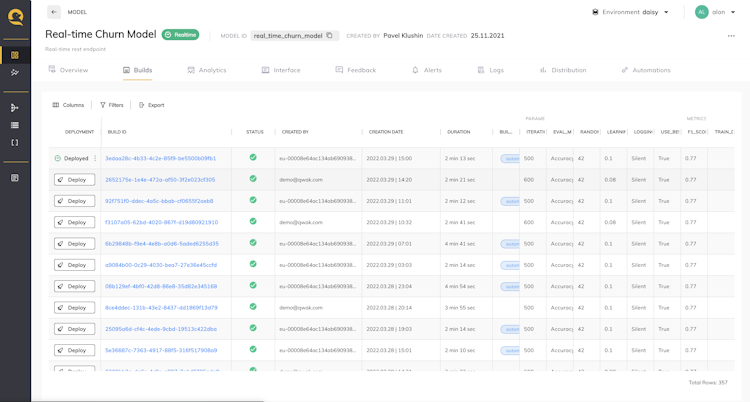The height and width of the screenshot is (402, 750).
Task: Open the Columns selector
Action: pyautogui.click(x=68, y=105)
